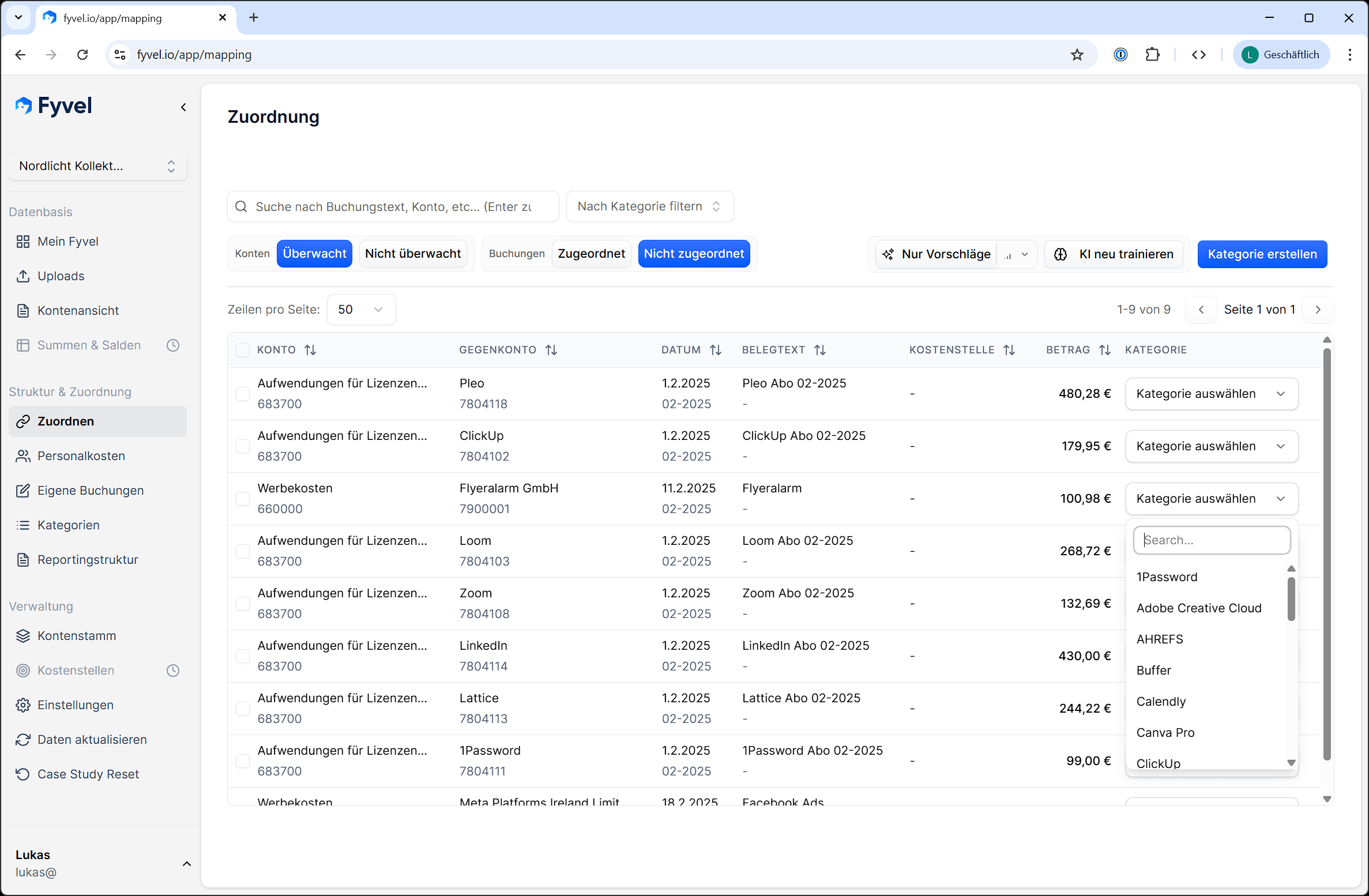Sort table by Kostenstelle column
Screen dimensions: 1369x896
tap(1009, 350)
